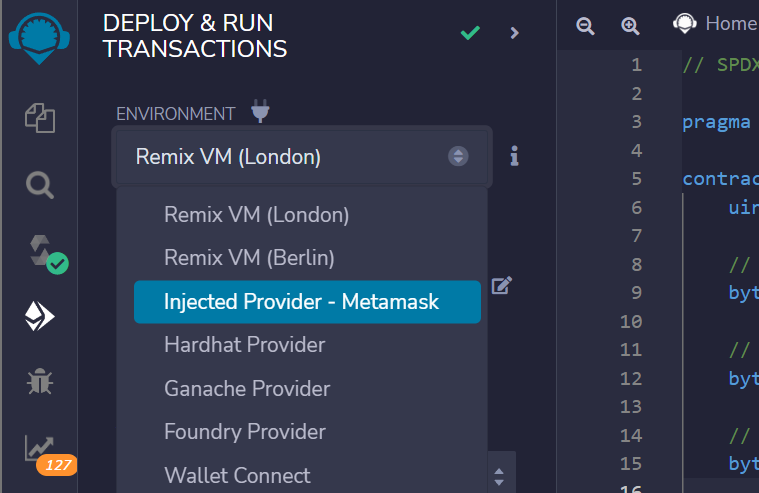Image resolution: width=759 pixels, height=493 pixels.
Task: Open the Deploy & run transactions icon
Action: 40,316
